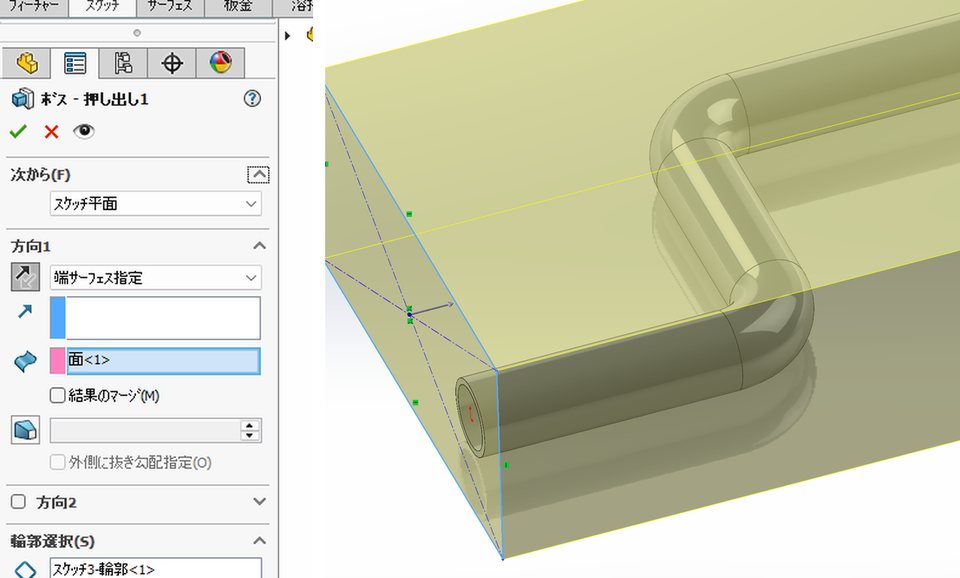
Task: Open the DimXpertManager crosshair tab
Action: [172, 62]
